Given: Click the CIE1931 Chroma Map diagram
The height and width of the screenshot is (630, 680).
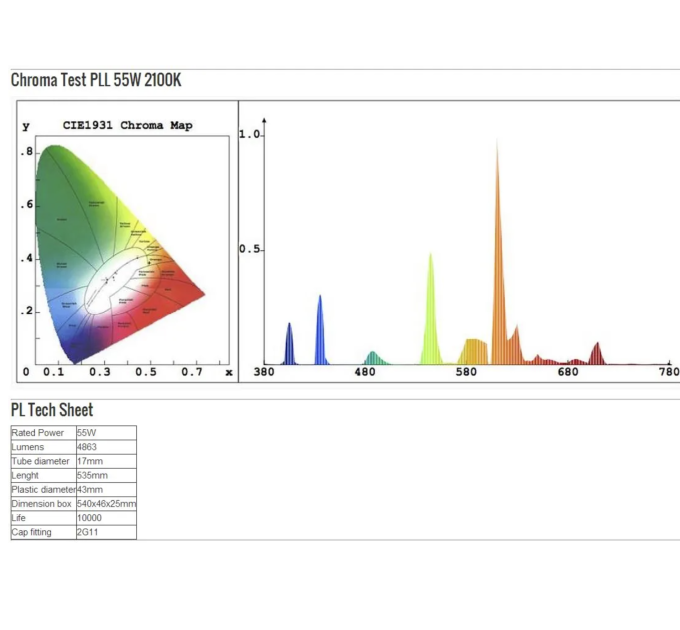Looking at the screenshot, I should point(125,250).
